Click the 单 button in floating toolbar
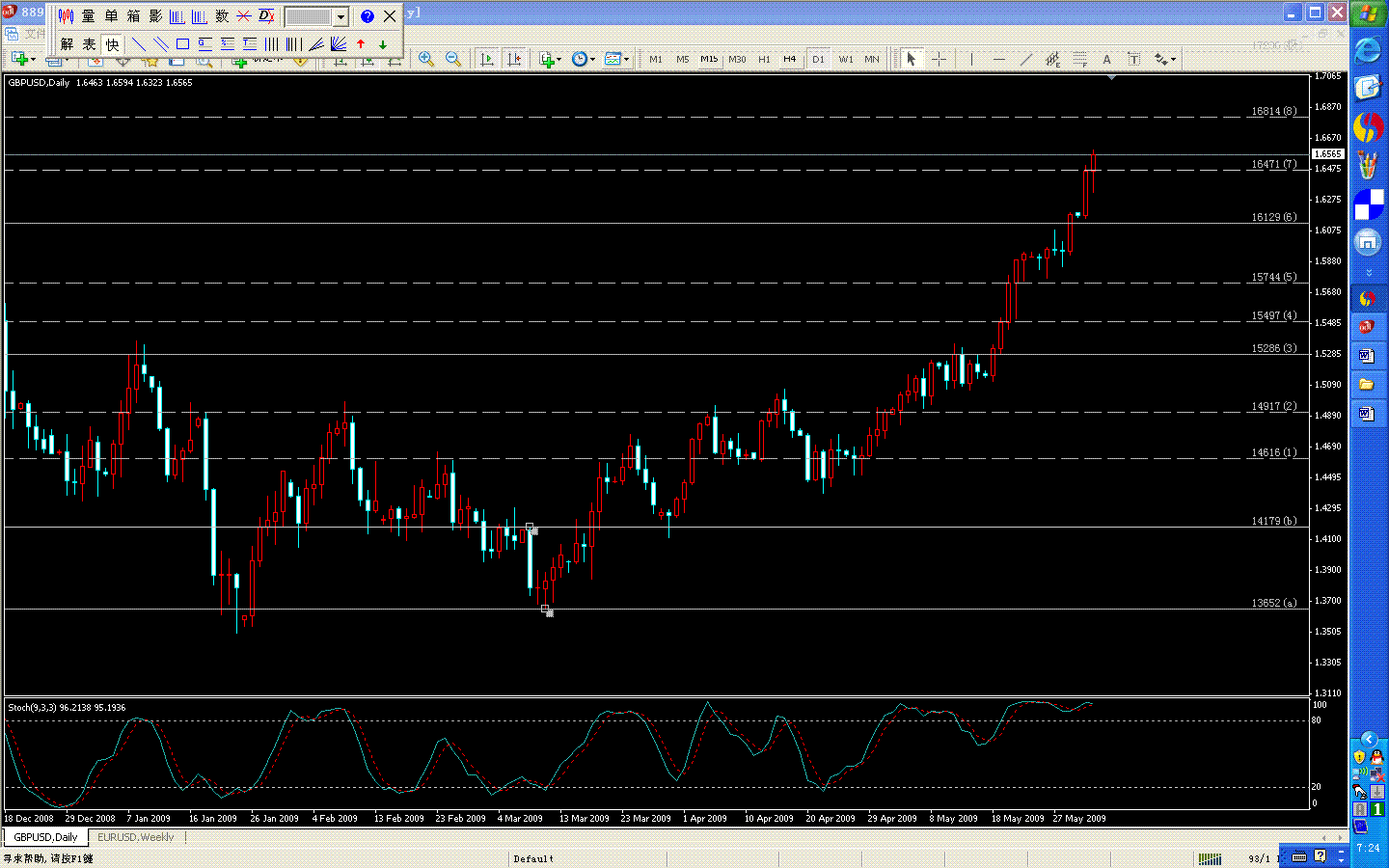 (111, 16)
